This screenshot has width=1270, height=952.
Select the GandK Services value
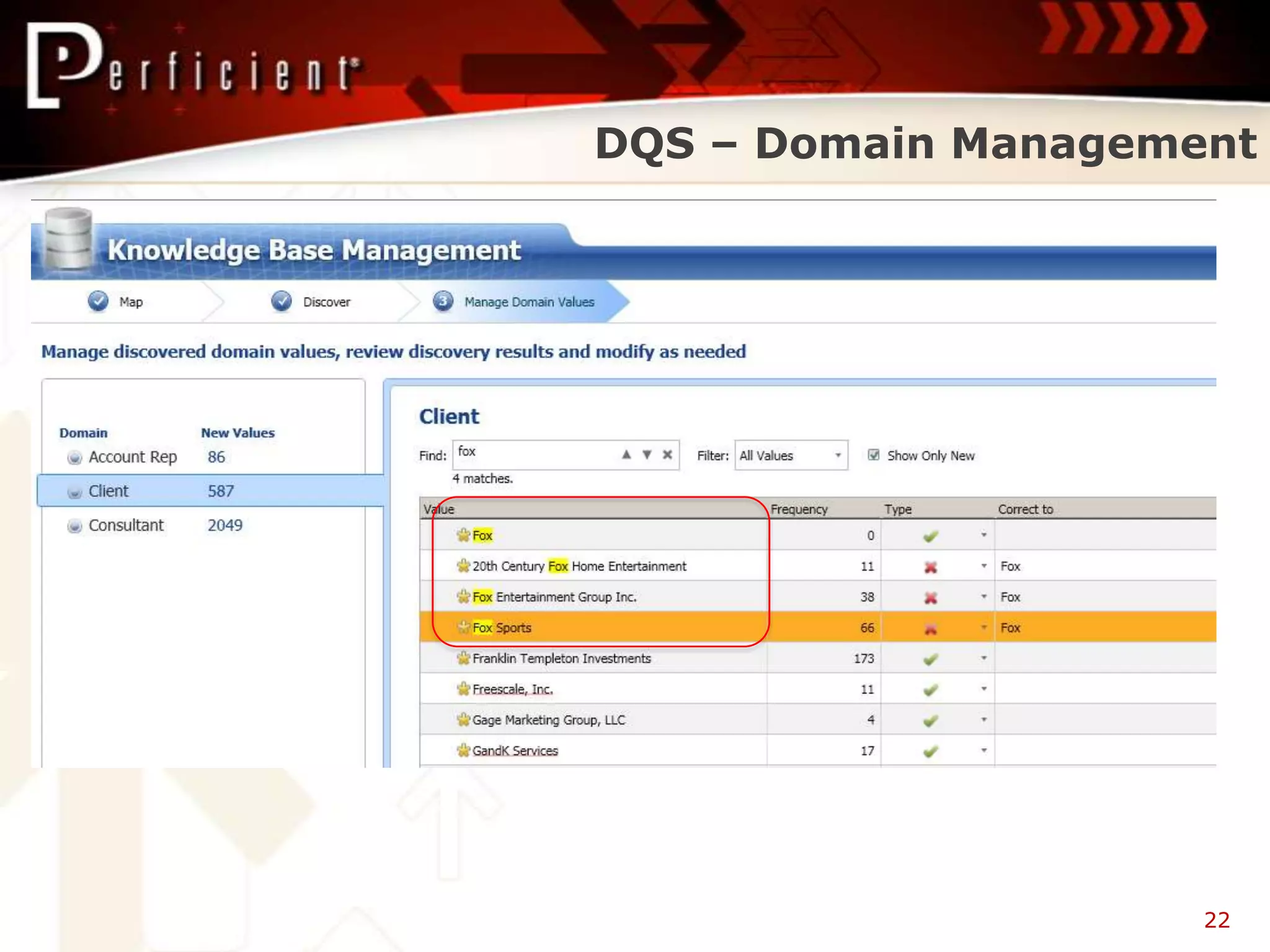515,751
